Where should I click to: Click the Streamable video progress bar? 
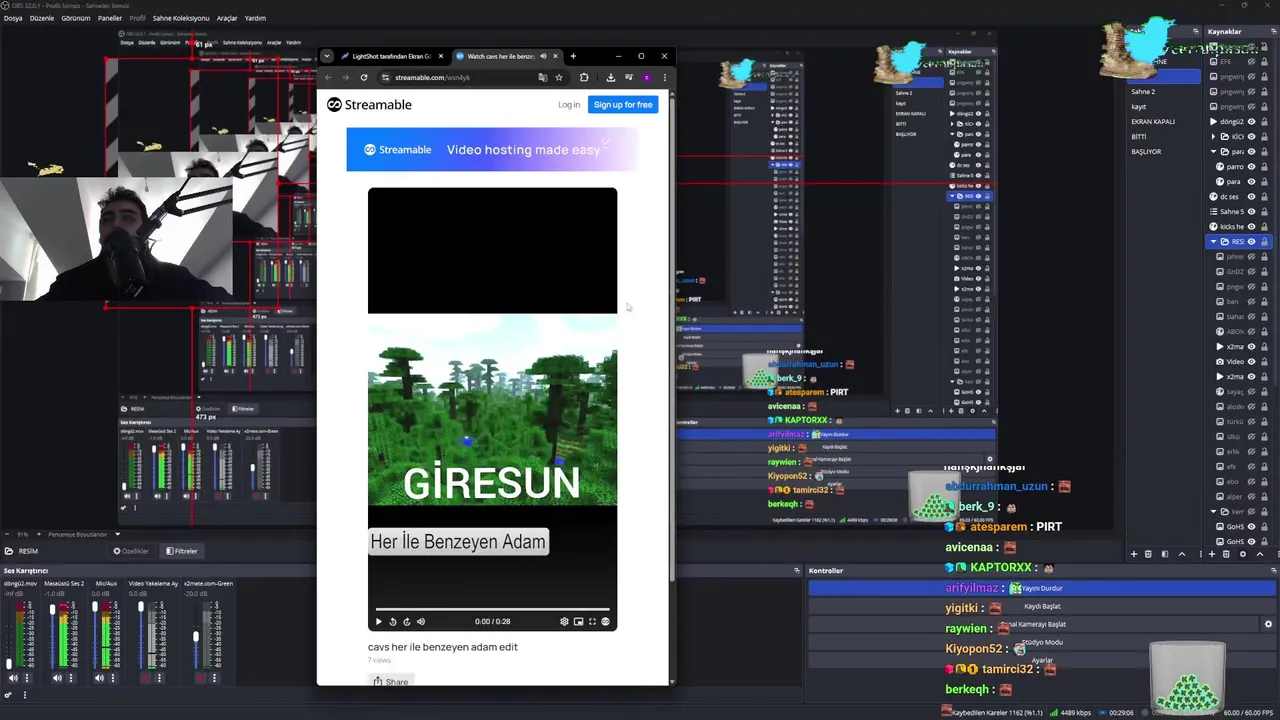coord(492,609)
